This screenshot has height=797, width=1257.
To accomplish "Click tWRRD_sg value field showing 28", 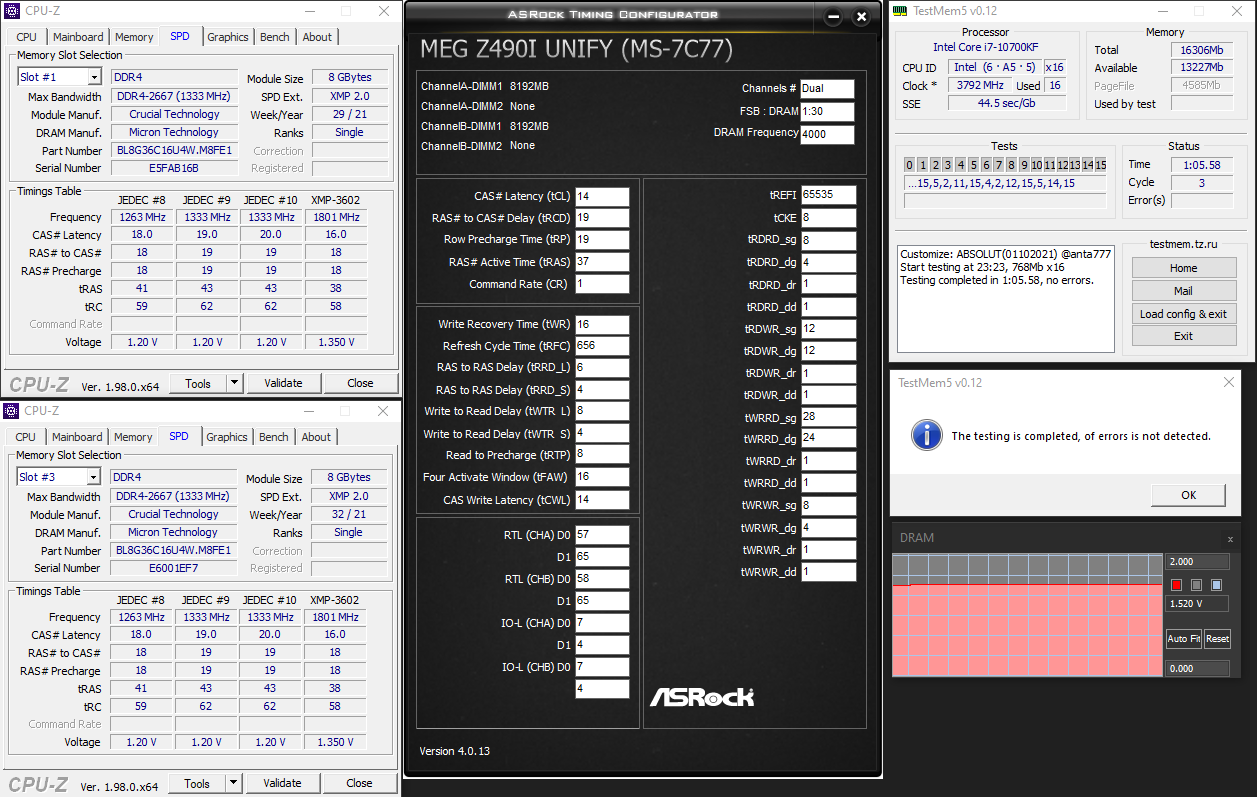I will (x=828, y=417).
